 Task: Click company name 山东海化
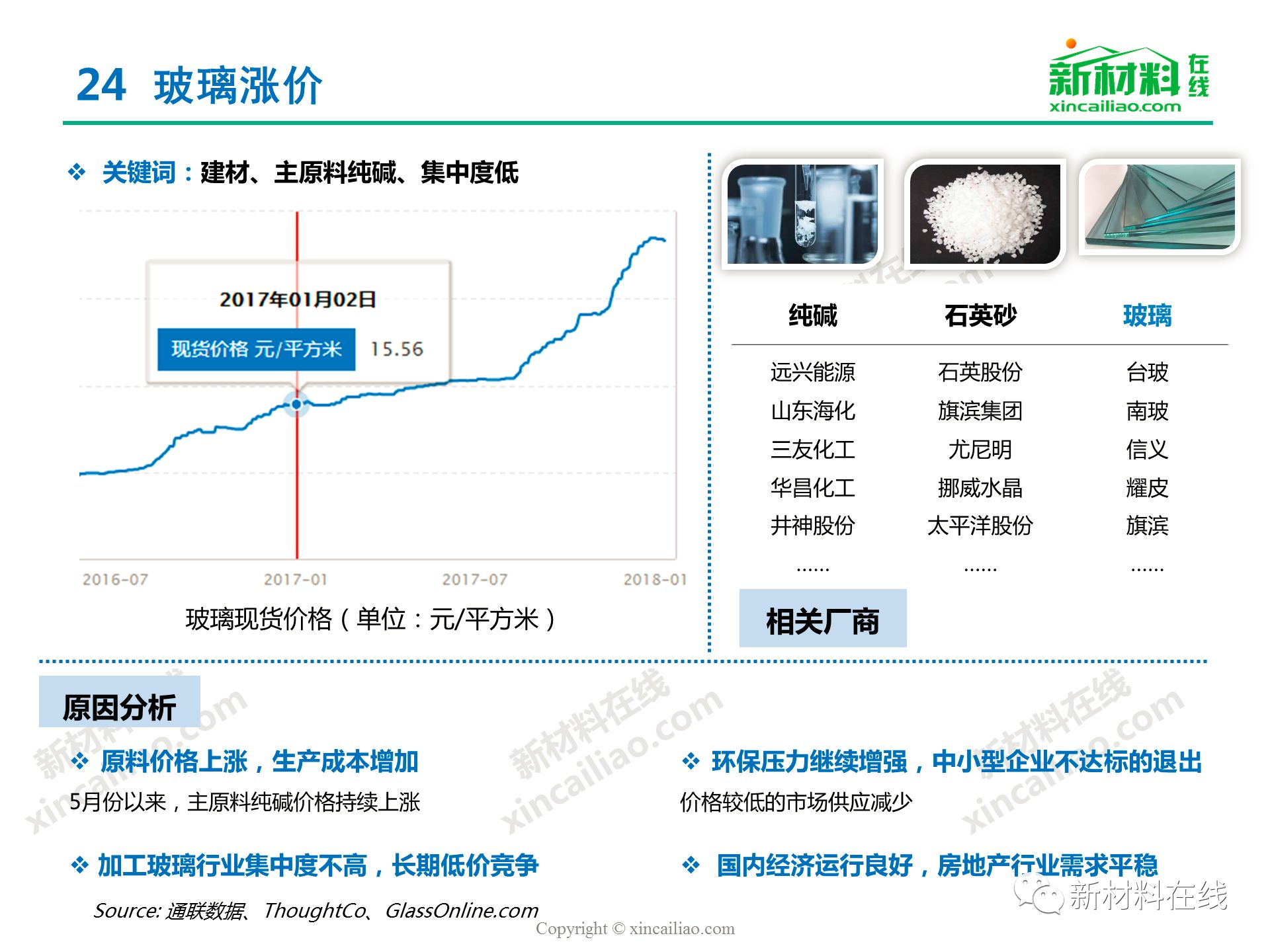[813, 411]
